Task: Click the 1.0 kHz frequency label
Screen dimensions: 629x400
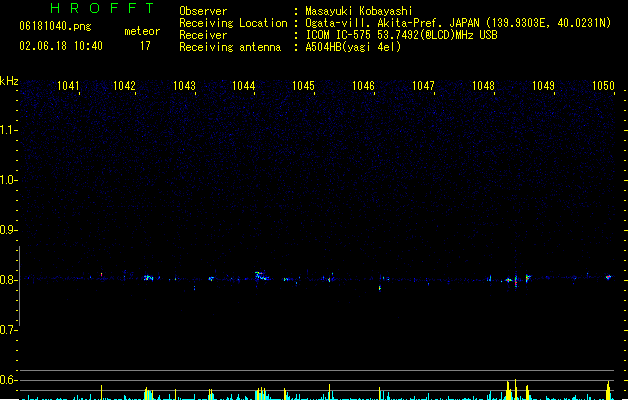Action: point(8,180)
